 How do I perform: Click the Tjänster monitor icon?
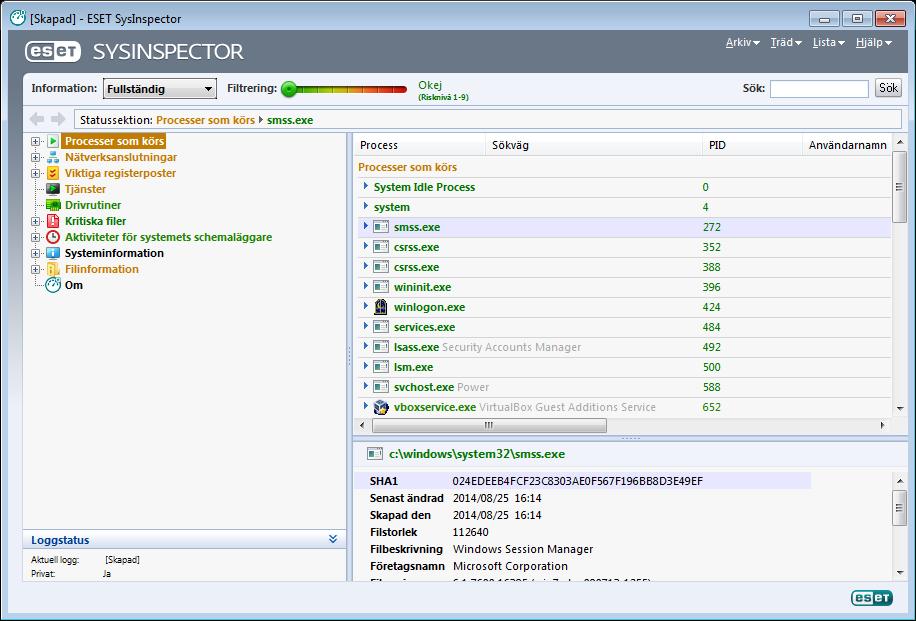click(53, 189)
